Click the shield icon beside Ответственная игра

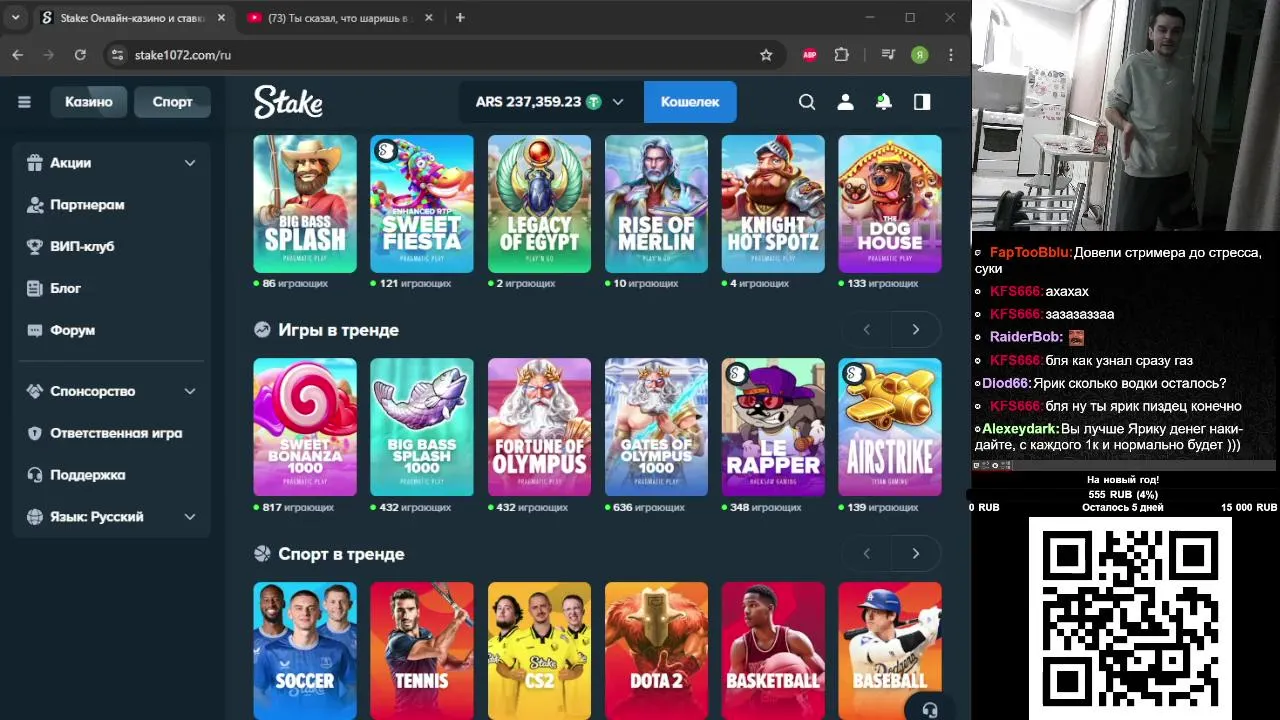(35, 433)
